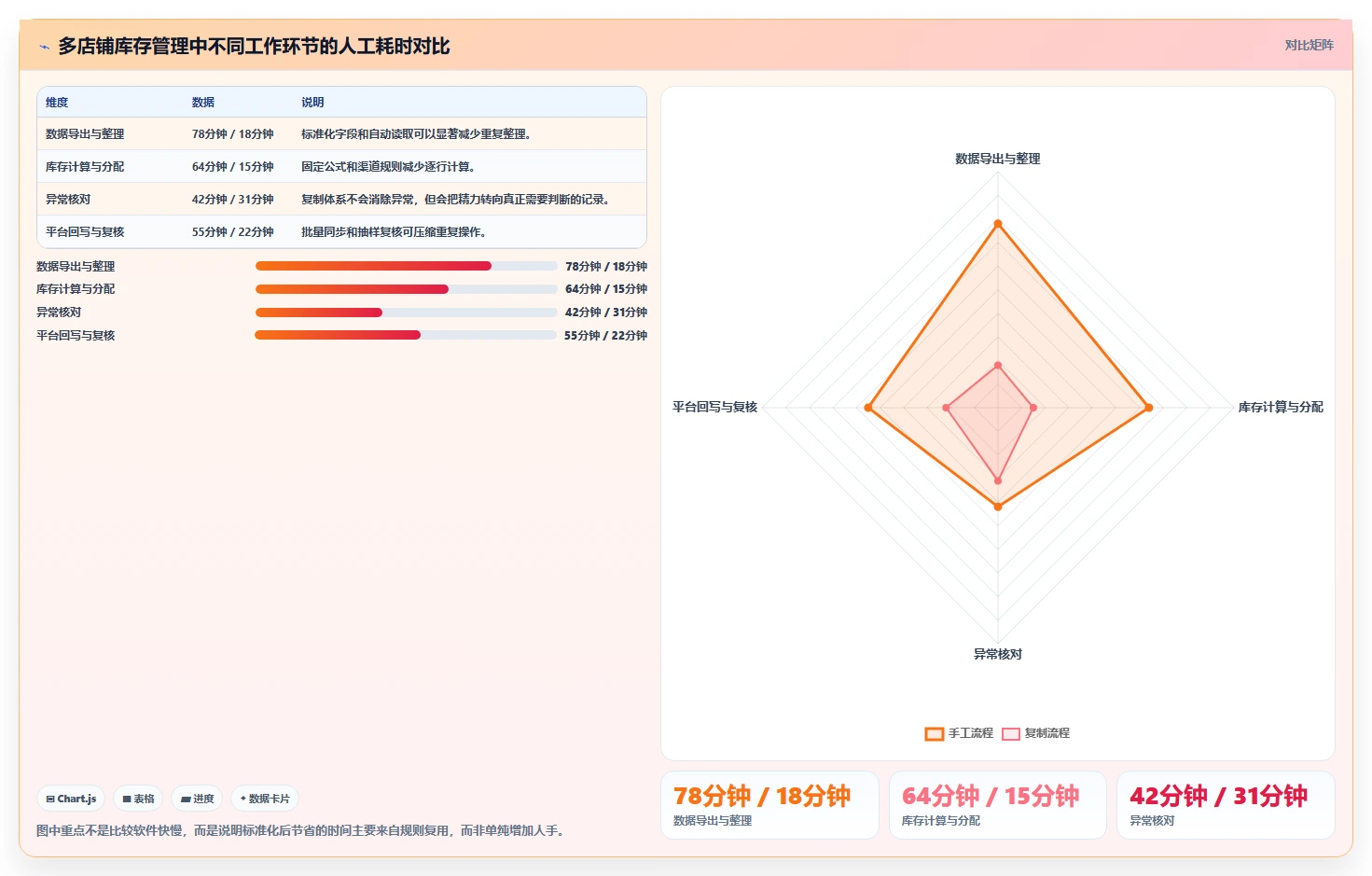Click pink radar point on 异常核对 axis
The image size is (1372, 876).
coord(998,481)
